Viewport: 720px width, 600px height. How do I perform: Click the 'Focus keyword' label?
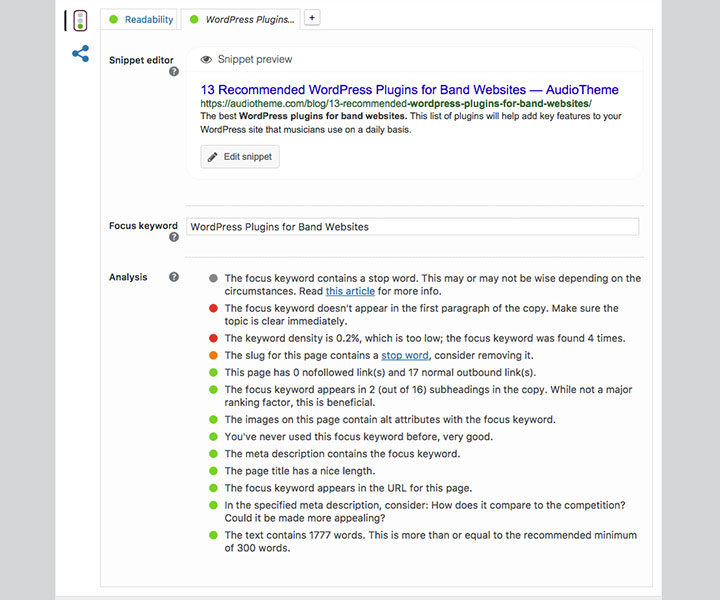pyautogui.click(x=143, y=226)
